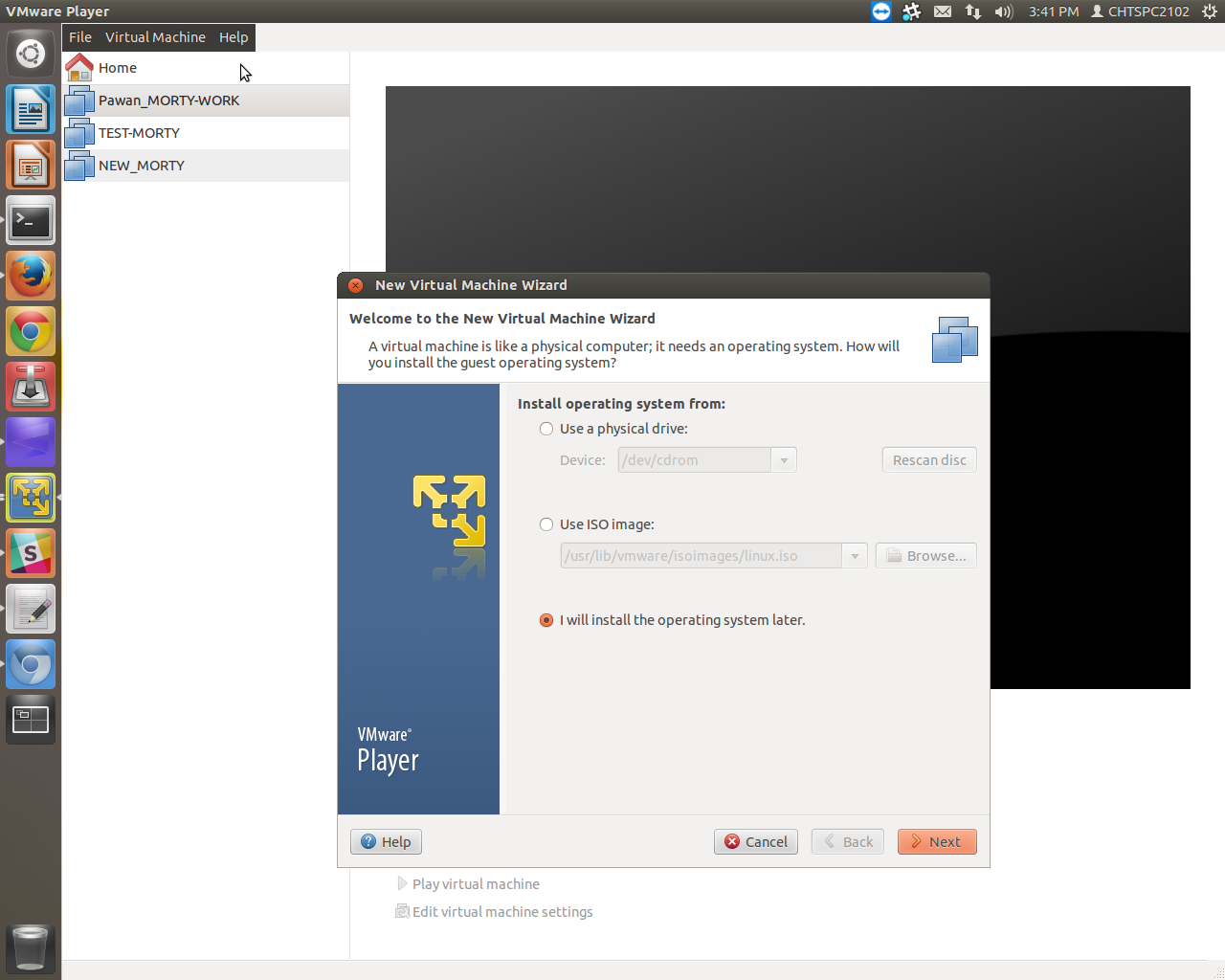Image resolution: width=1225 pixels, height=980 pixels.
Task: Expand the ISO image path dropdown arrow
Action: [855, 556]
